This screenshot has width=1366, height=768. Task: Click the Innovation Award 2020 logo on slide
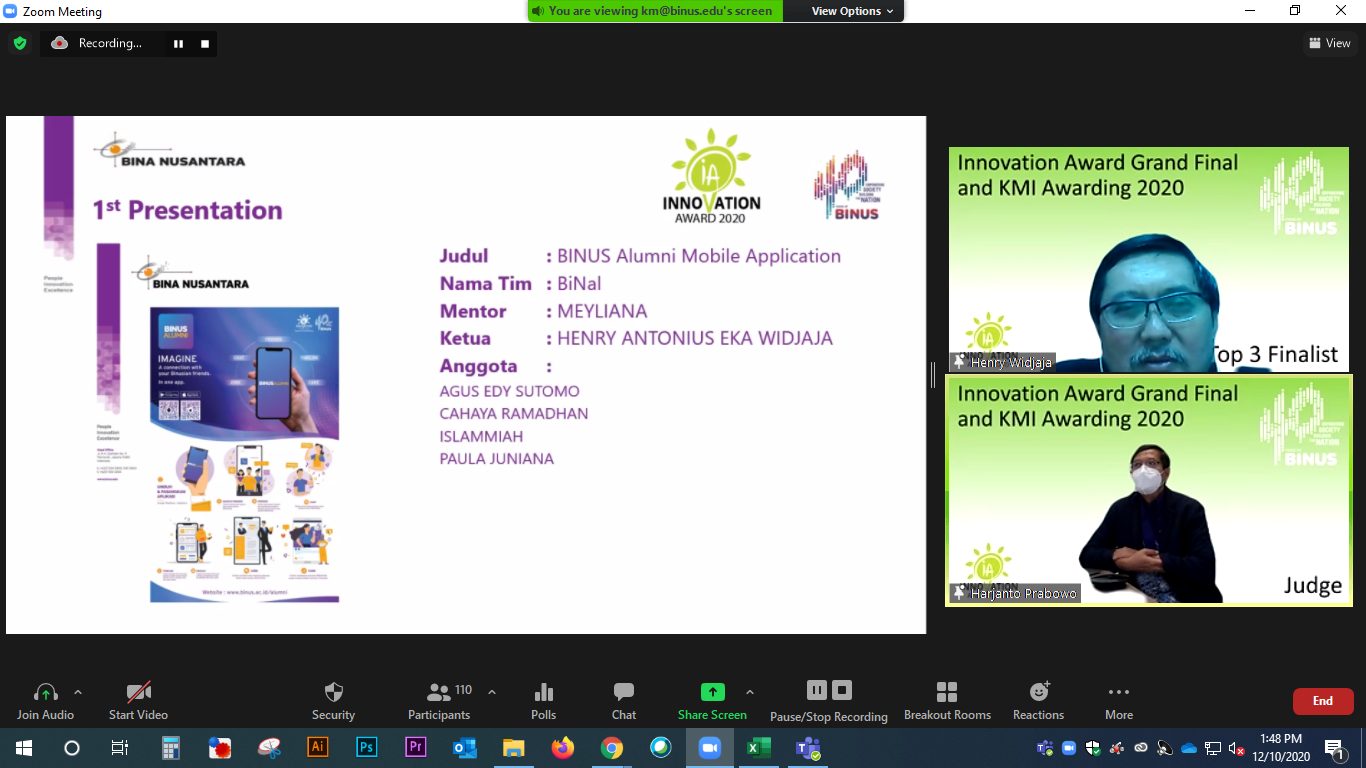[712, 175]
